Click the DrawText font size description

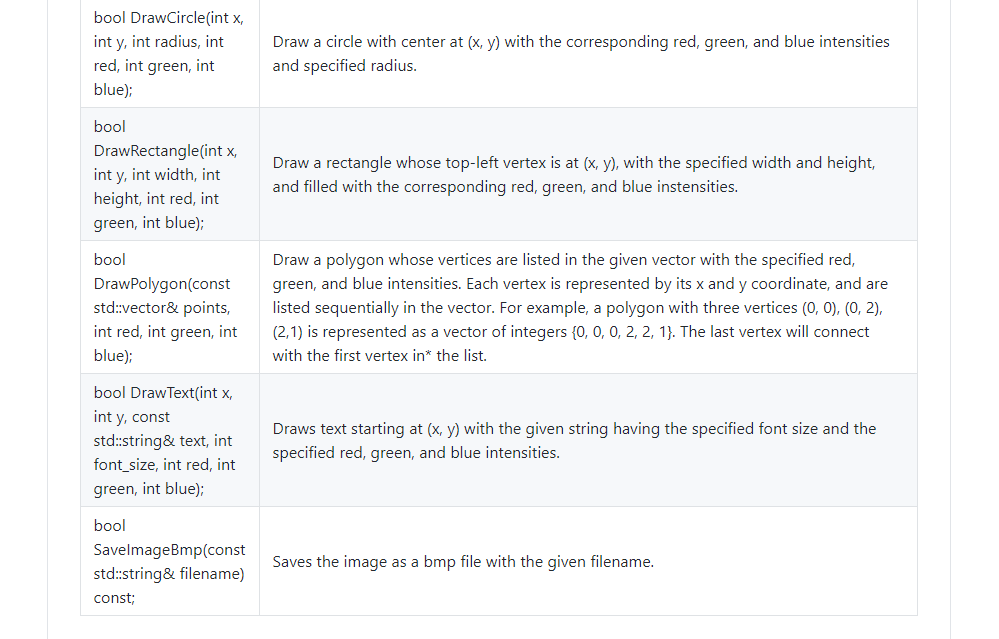point(575,441)
